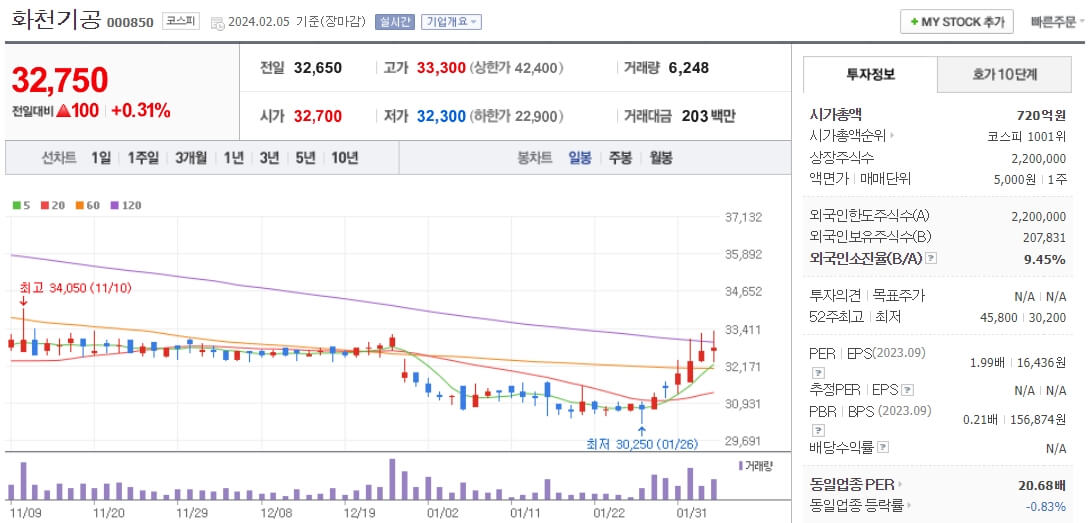Select the 1주일 line chart period

[x=143, y=158]
